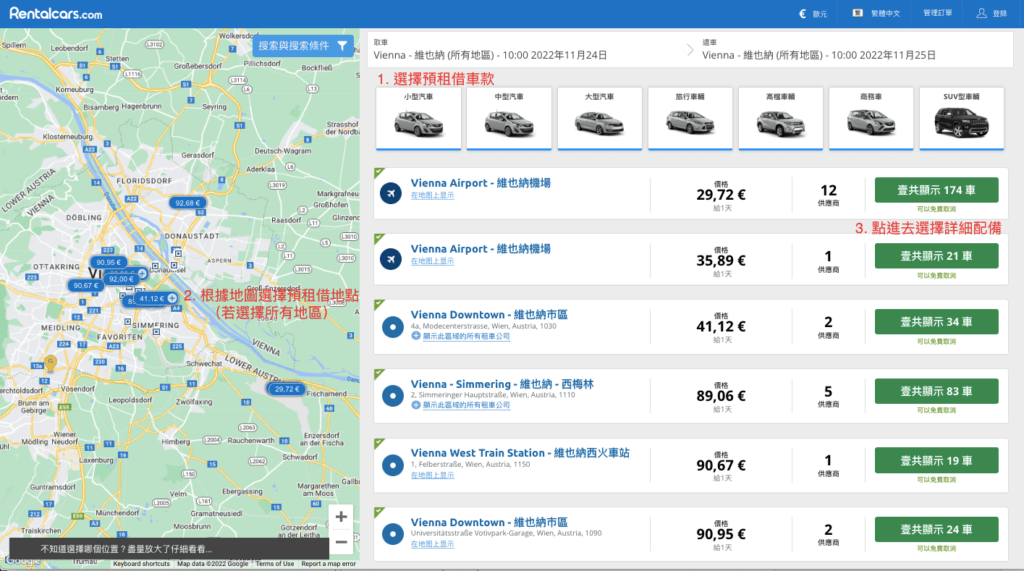Click 在地图上显示 under the Votivpark-Garage Downtown

(x=432, y=544)
